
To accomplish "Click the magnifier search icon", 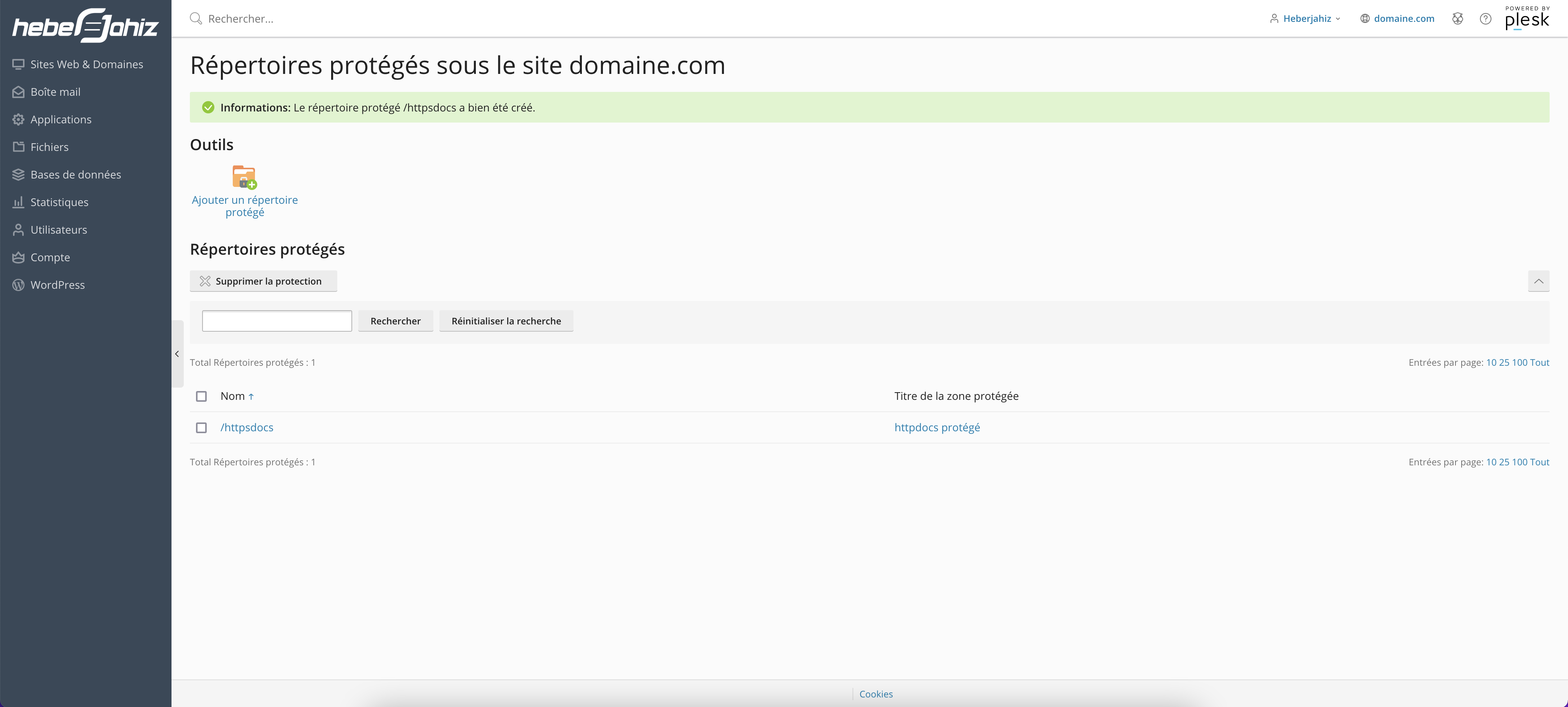I will [x=196, y=19].
